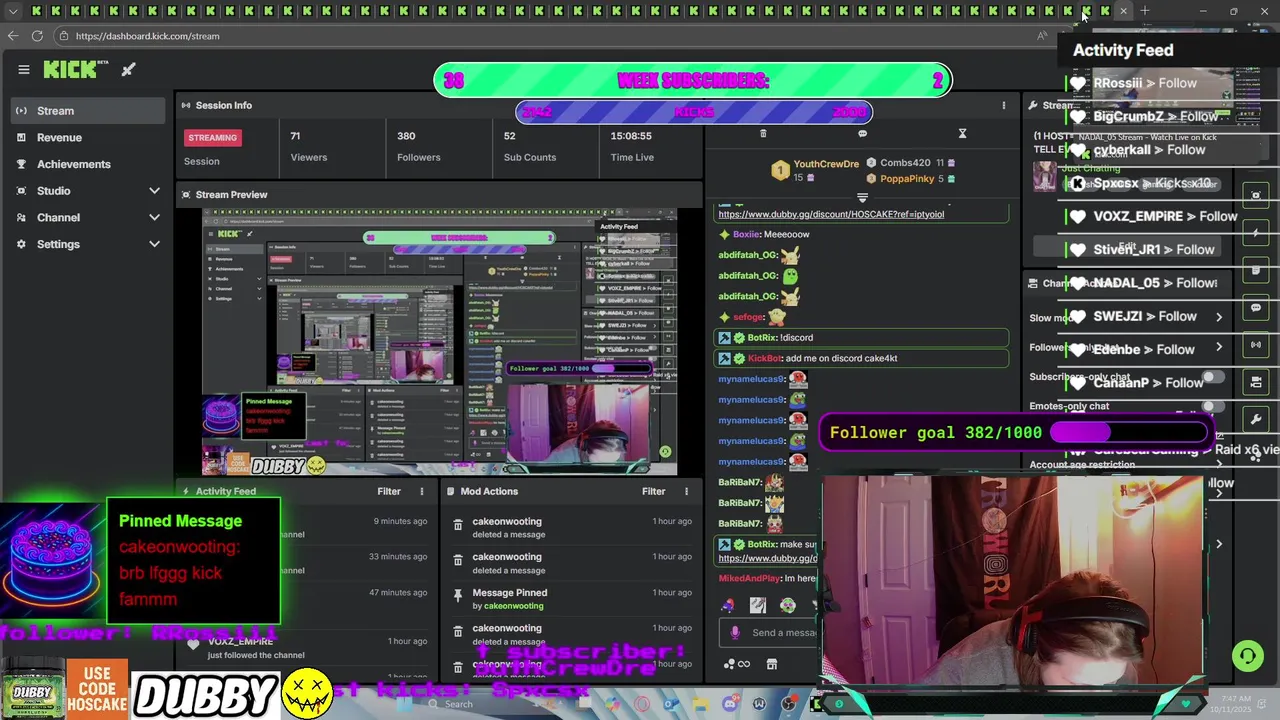Click the STREAMING status badge

pos(212,137)
